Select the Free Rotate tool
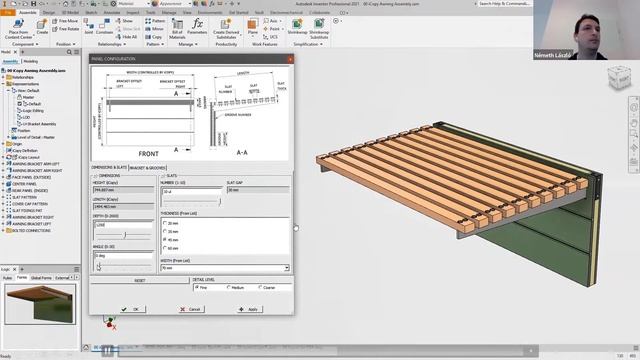The height and width of the screenshot is (360, 640). pos(65,29)
